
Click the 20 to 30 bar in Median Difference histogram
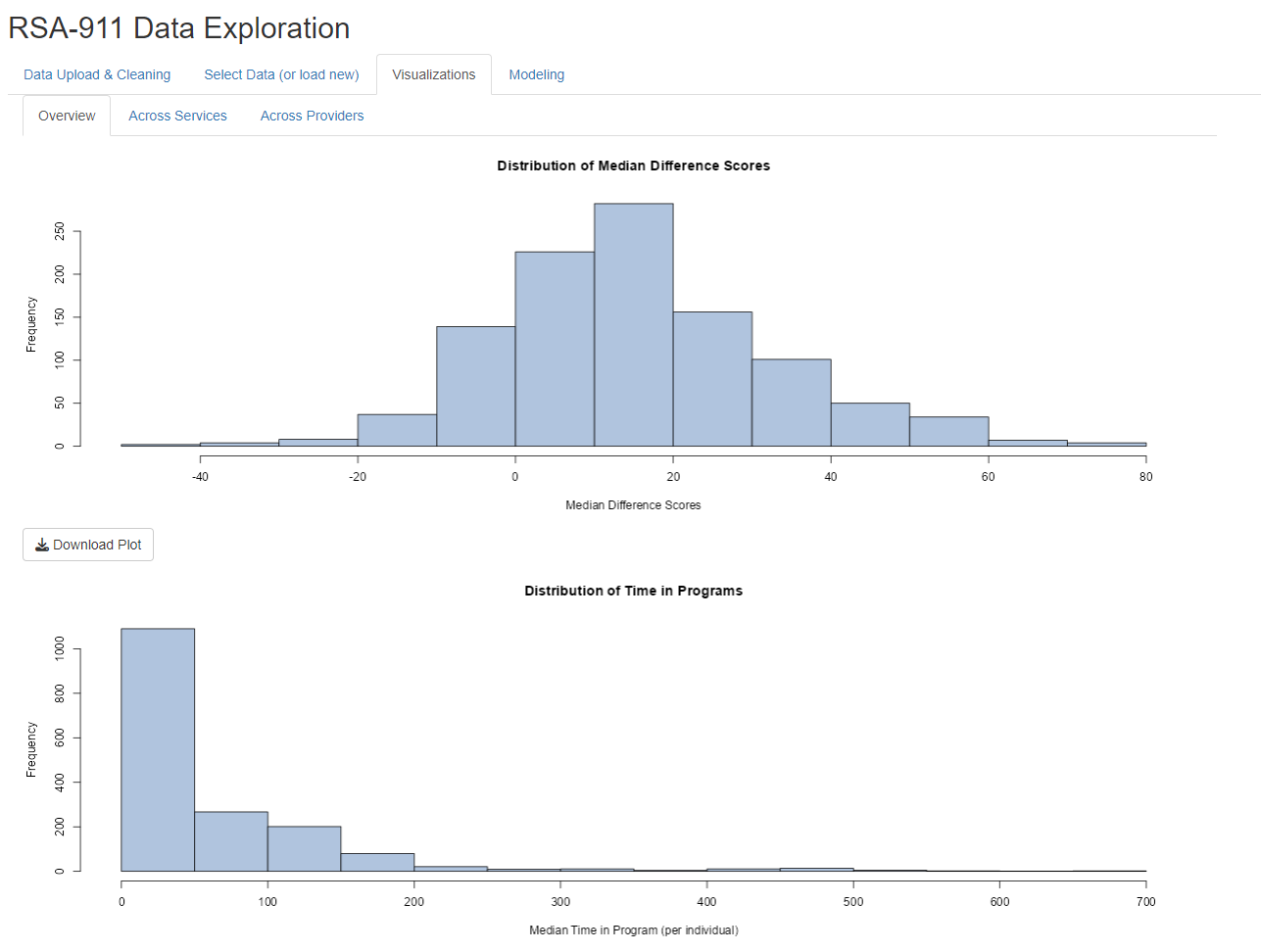pyautogui.click(x=712, y=379)
